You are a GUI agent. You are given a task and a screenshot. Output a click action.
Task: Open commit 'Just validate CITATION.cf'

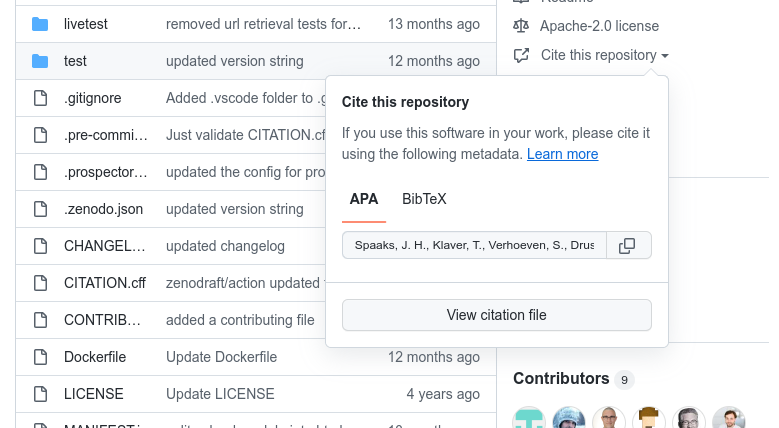tap(245, 135)
